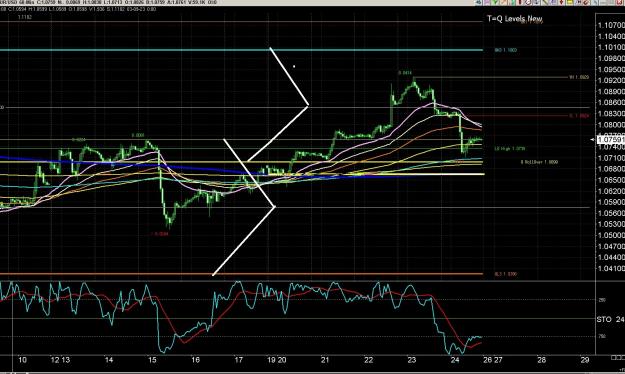The width and height of the screenshot is (625, 374).
Task: Click the current price tag 1.07591
Action: [611, 140]
